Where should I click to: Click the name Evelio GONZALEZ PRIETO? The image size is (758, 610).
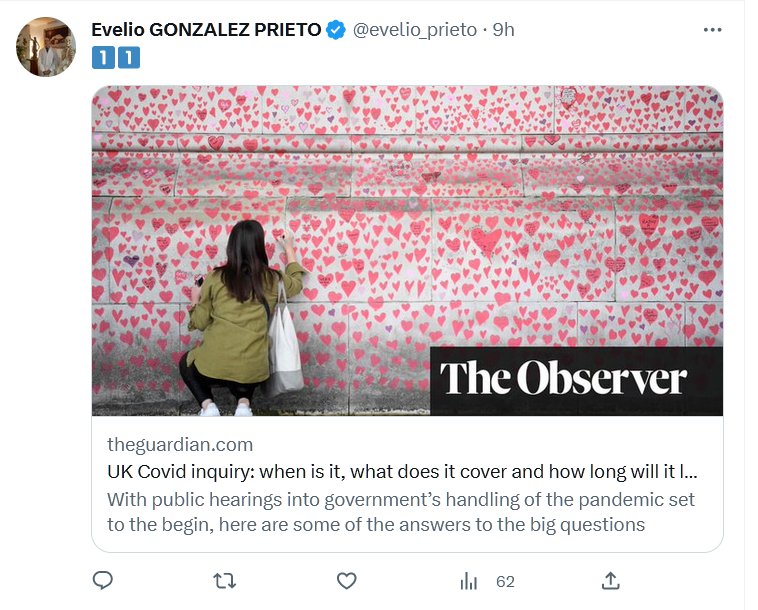(206, 30)
